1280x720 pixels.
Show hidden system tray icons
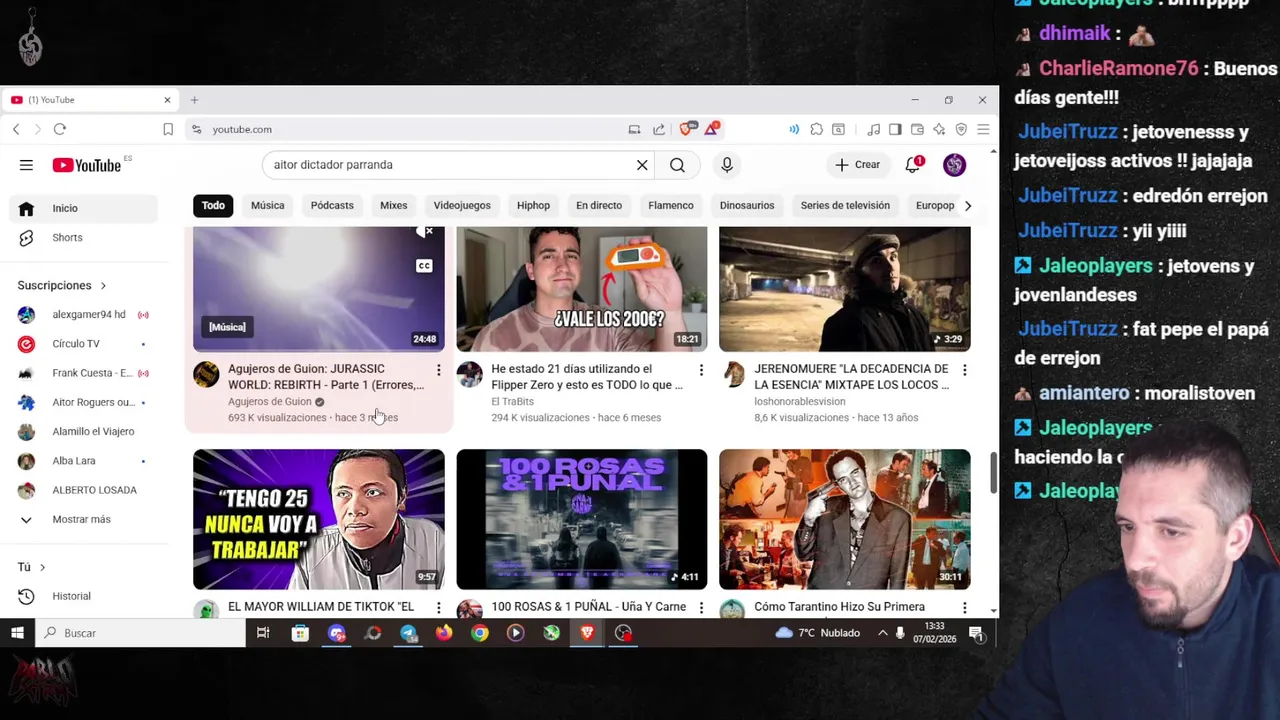pos(882,633)
